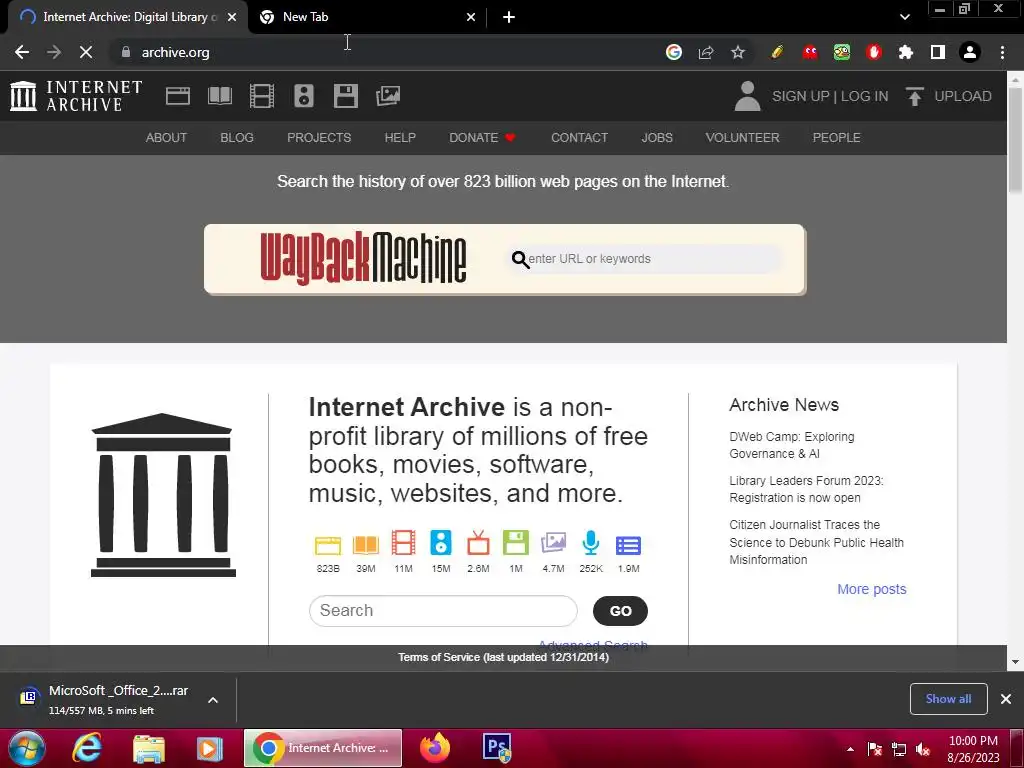This screenshot has height=768, width=1024.
Task: Switch to the New Tab tab
Action: coord(368,17)
